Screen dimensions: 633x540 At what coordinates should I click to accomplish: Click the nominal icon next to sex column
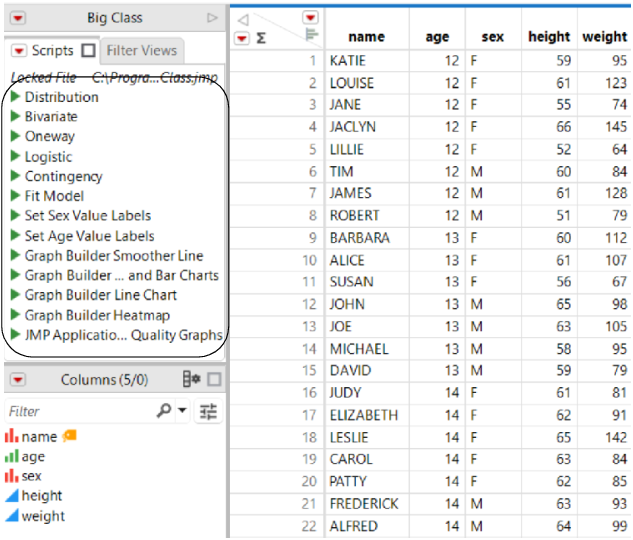point(11,476)
